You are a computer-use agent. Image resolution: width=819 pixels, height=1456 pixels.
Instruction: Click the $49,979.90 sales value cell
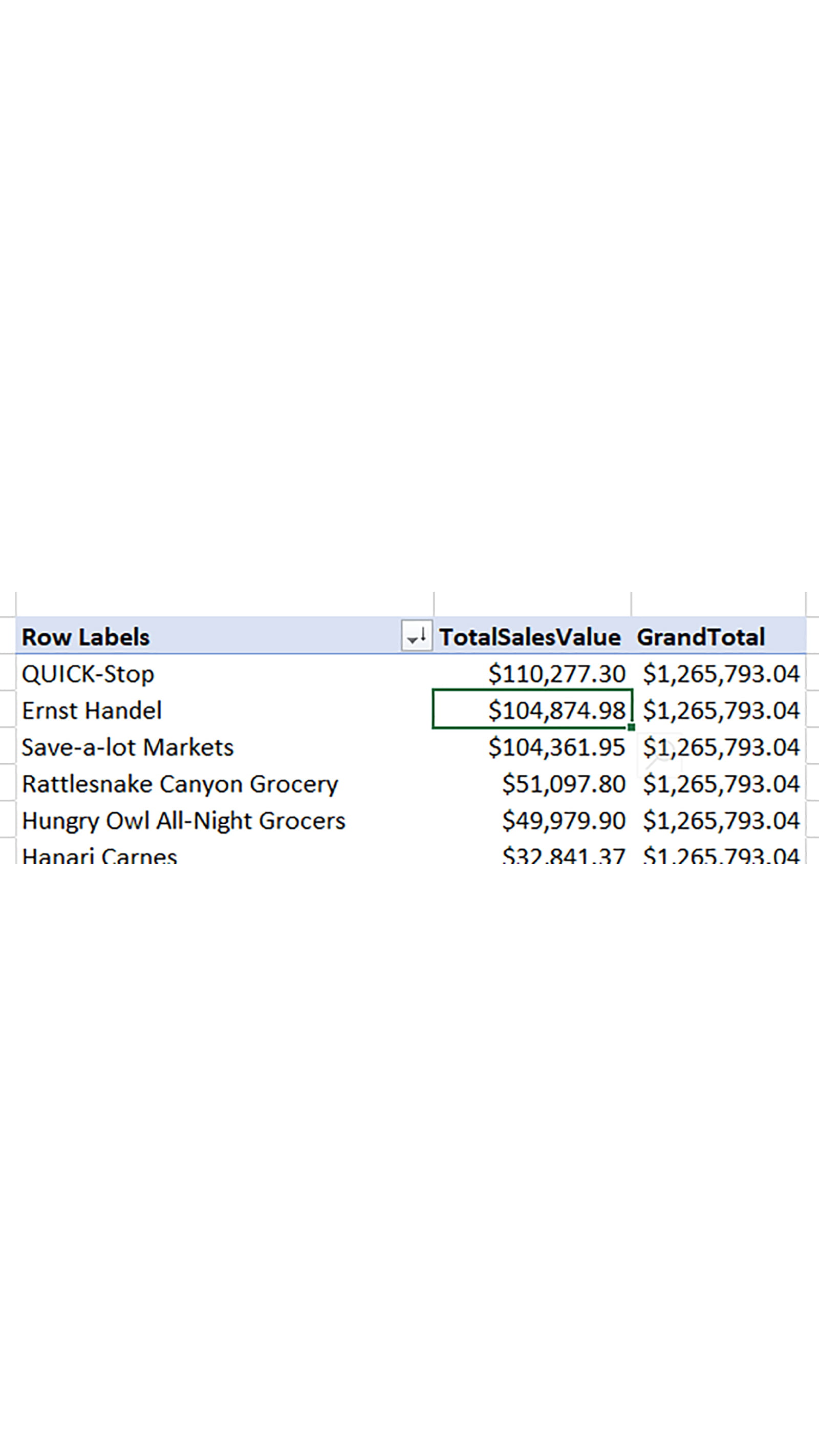[x=563, y=821]
